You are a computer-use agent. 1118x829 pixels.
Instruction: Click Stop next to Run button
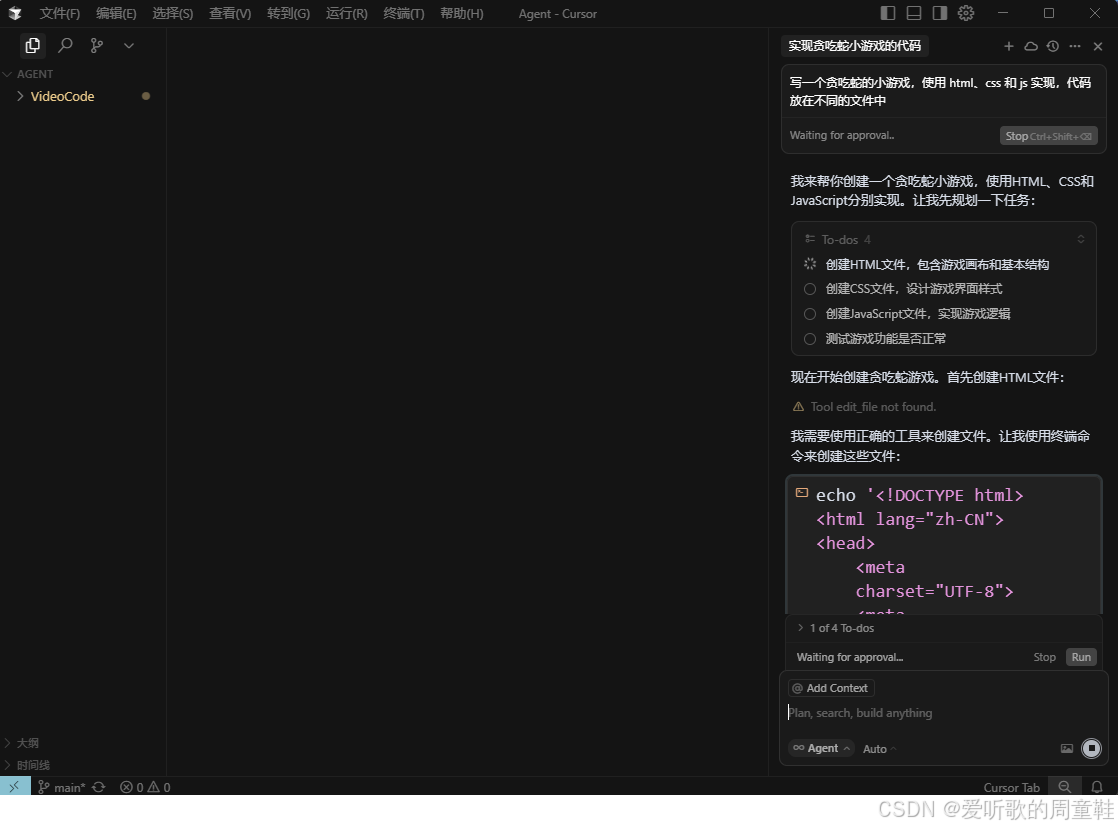click(x=1045, y=657)
